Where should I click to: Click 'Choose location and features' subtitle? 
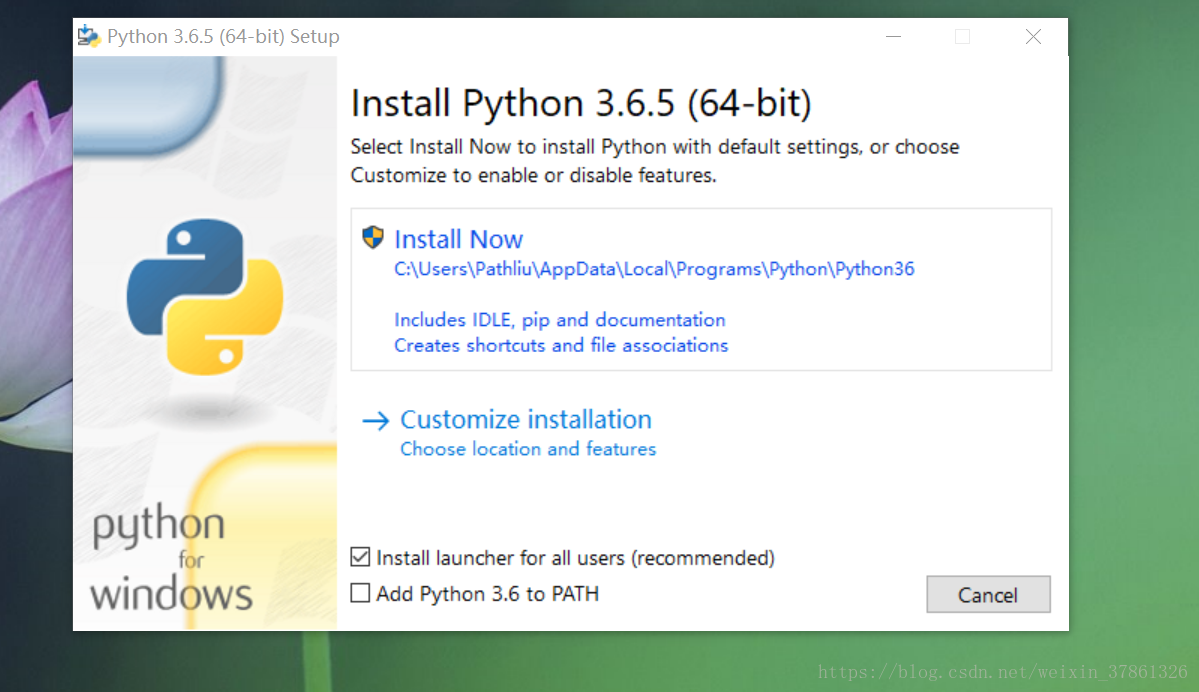(x=528, y=449)
